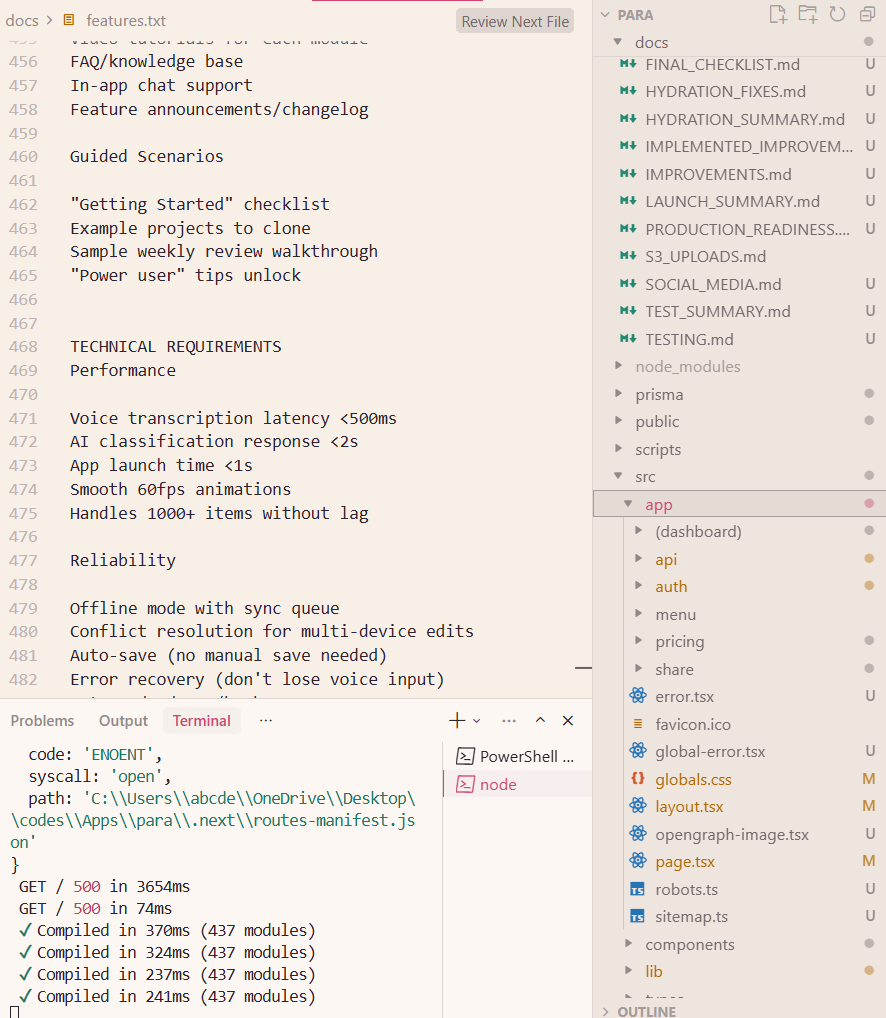Screen dimensions: 886x1018
Task: Collapse all folders in Explorer
Action: 866,14
